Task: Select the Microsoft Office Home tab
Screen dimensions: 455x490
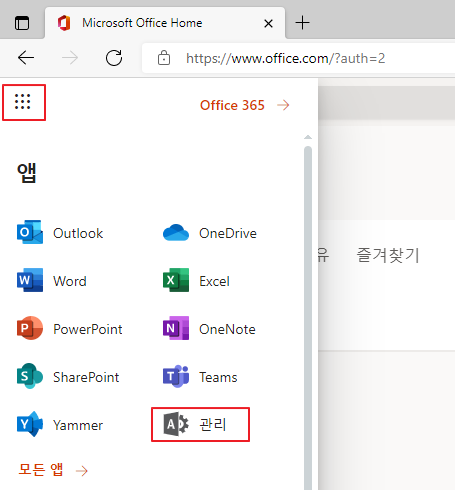Action: 165,23
